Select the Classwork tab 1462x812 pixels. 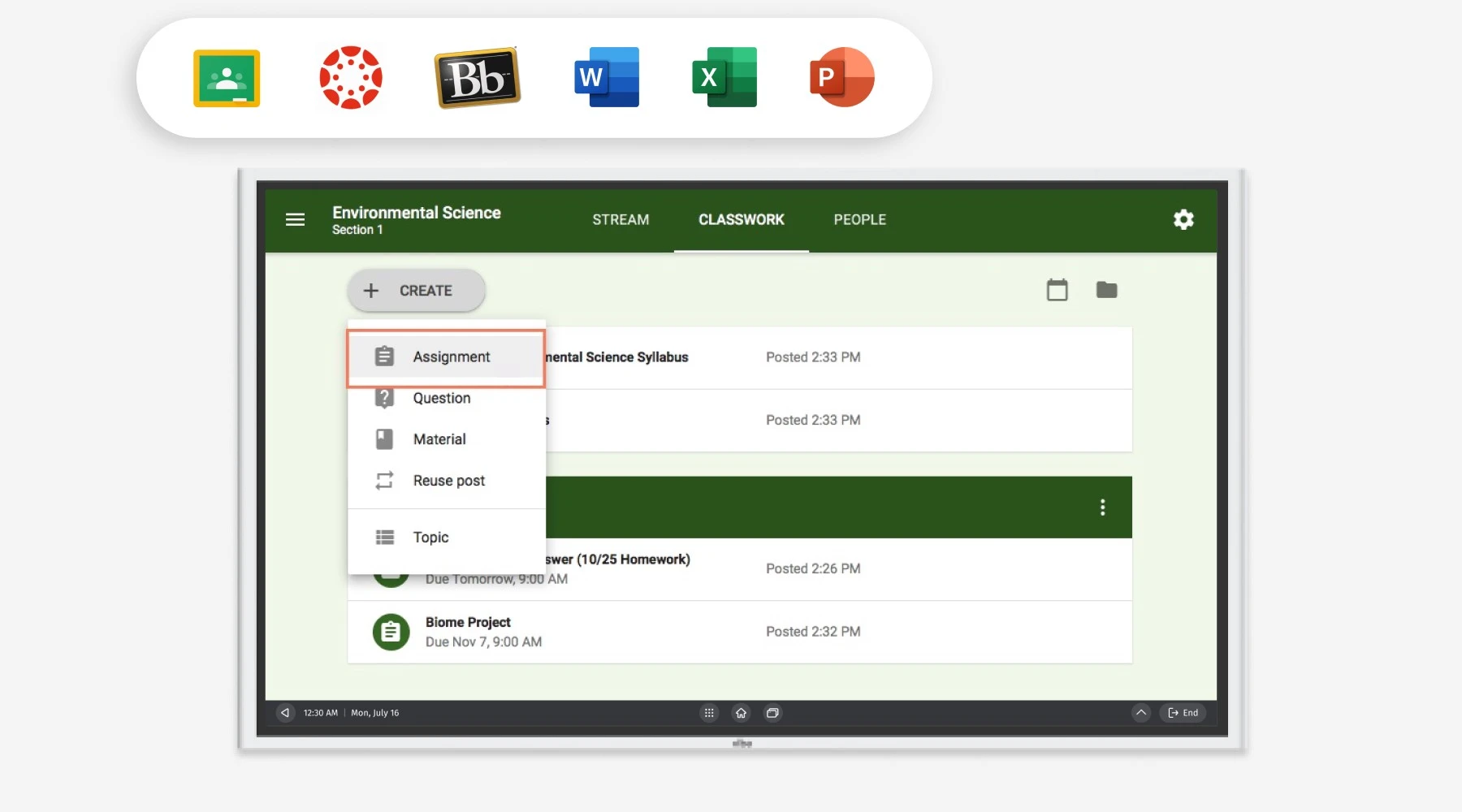pyautogui.click(x=741, y=219)
